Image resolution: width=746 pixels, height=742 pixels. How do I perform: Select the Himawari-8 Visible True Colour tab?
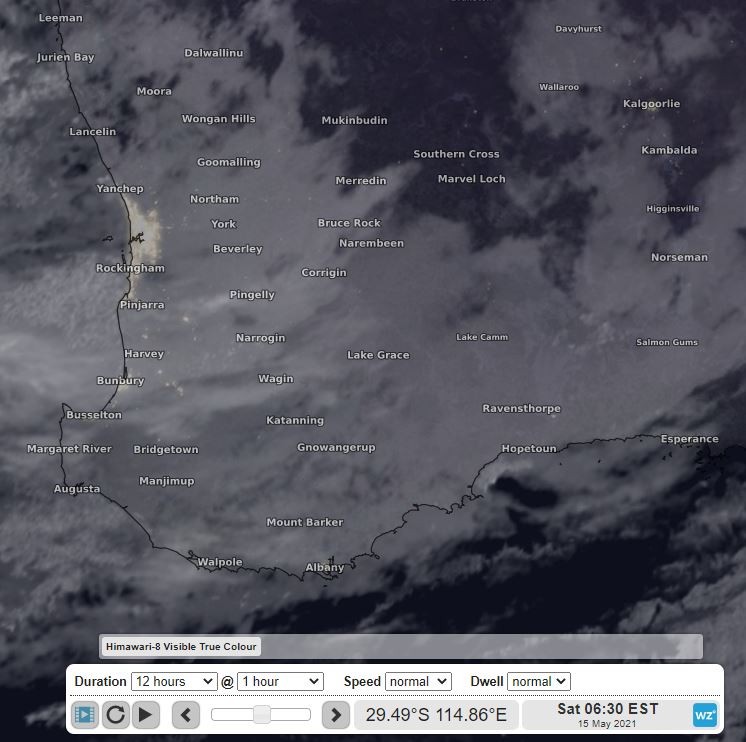181,647
